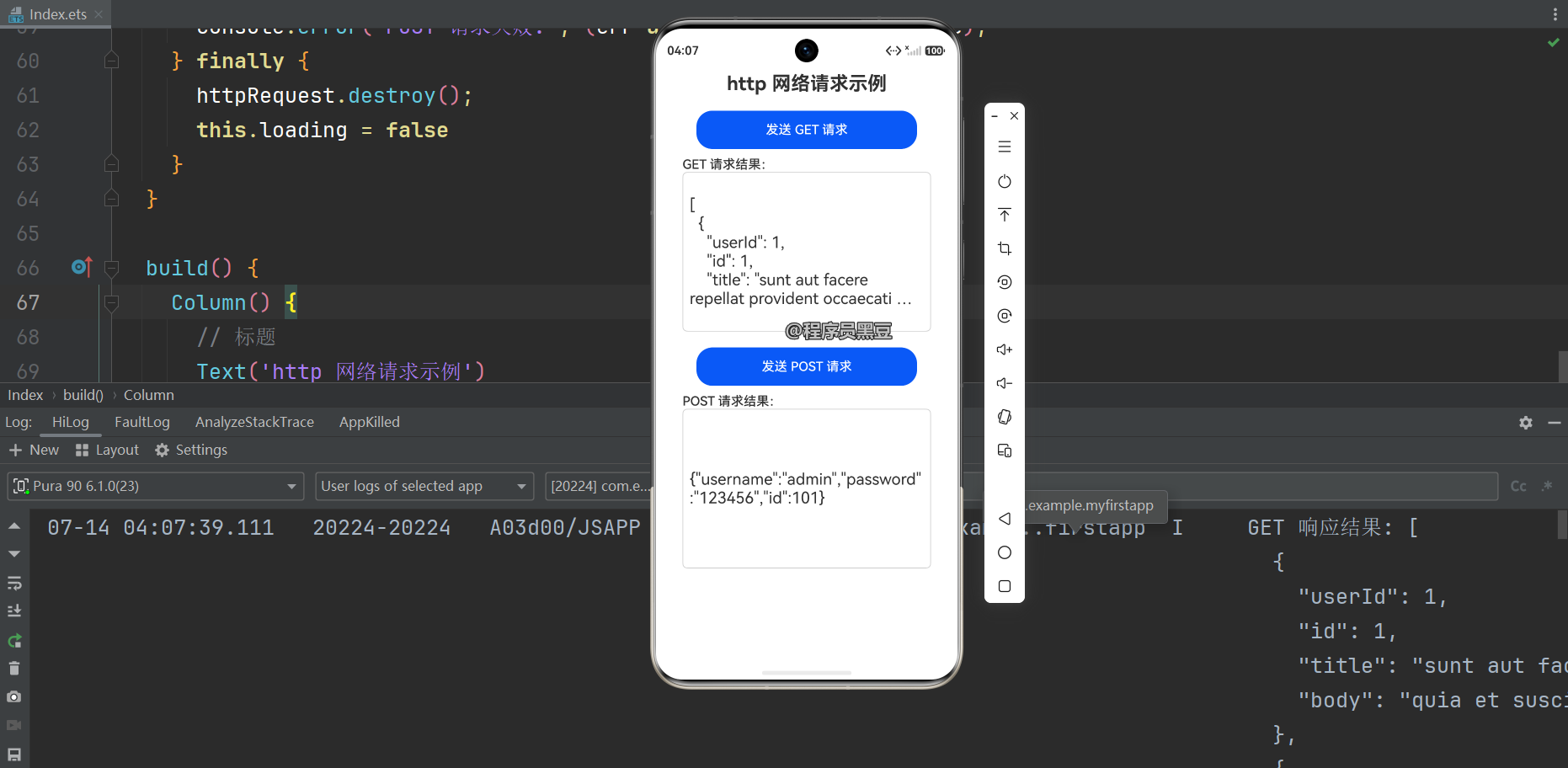Click the build() breadcrumb
Screen dimensions: 1568x768
(x=83, y=395)
